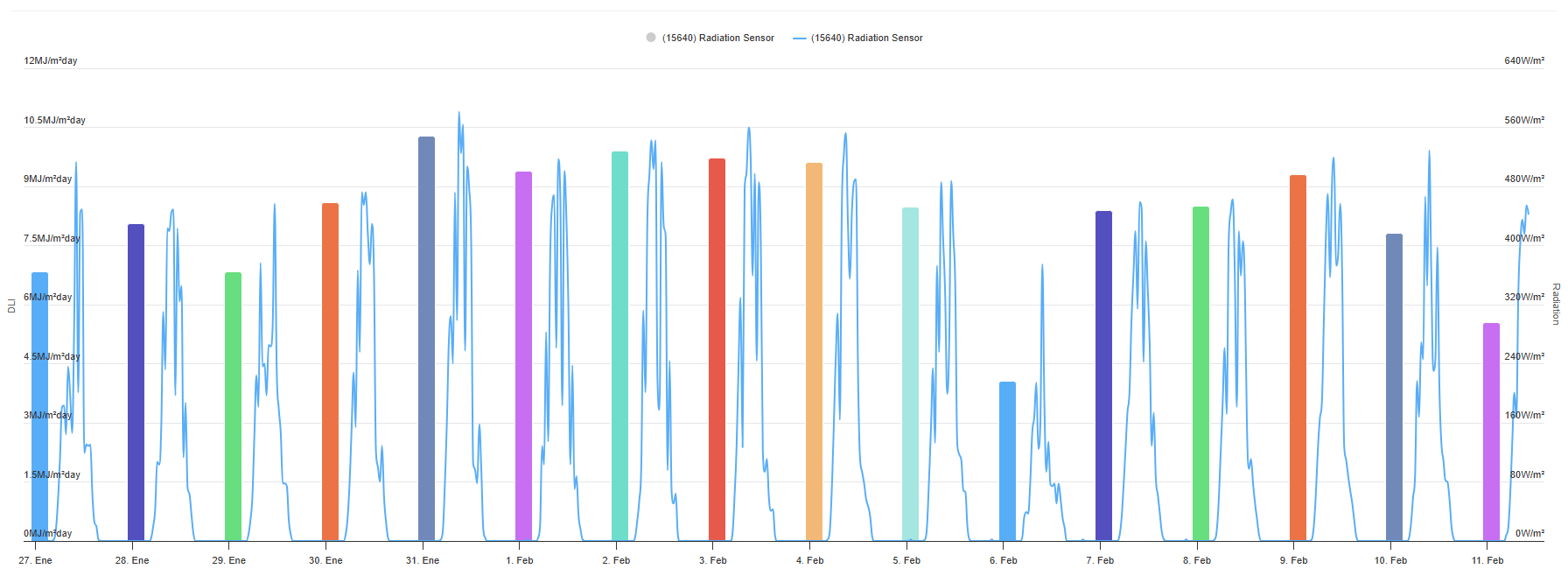Click the '27. Ene' x-axis label
The height and width of the screenshot is (583, 1568).
36,560
